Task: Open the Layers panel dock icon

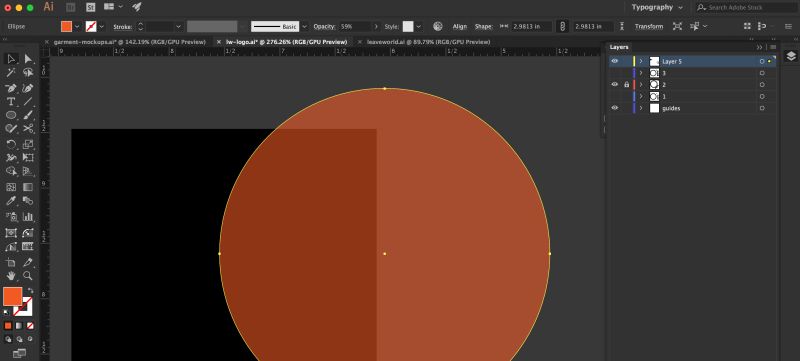Action: [791, 56]
